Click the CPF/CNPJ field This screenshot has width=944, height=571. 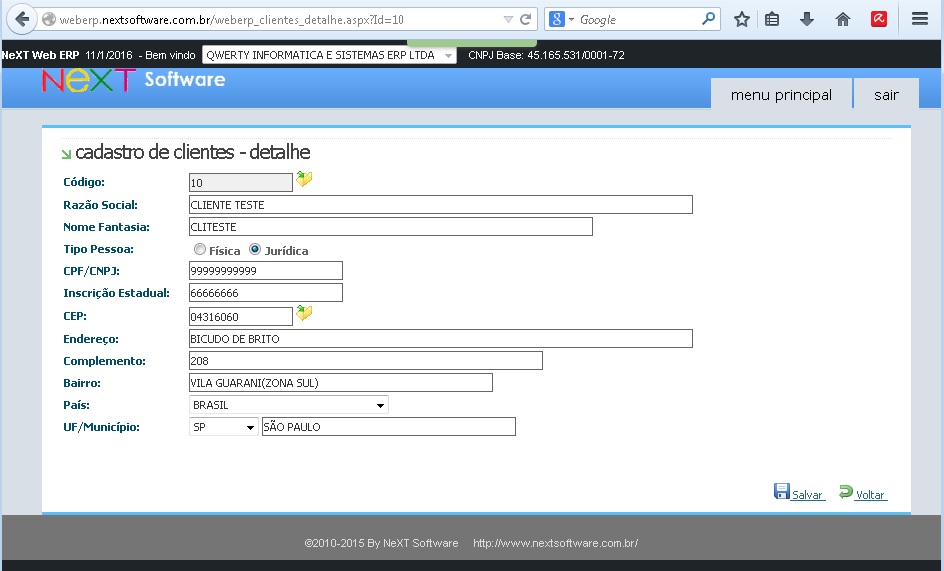click(x=266, y=271)
